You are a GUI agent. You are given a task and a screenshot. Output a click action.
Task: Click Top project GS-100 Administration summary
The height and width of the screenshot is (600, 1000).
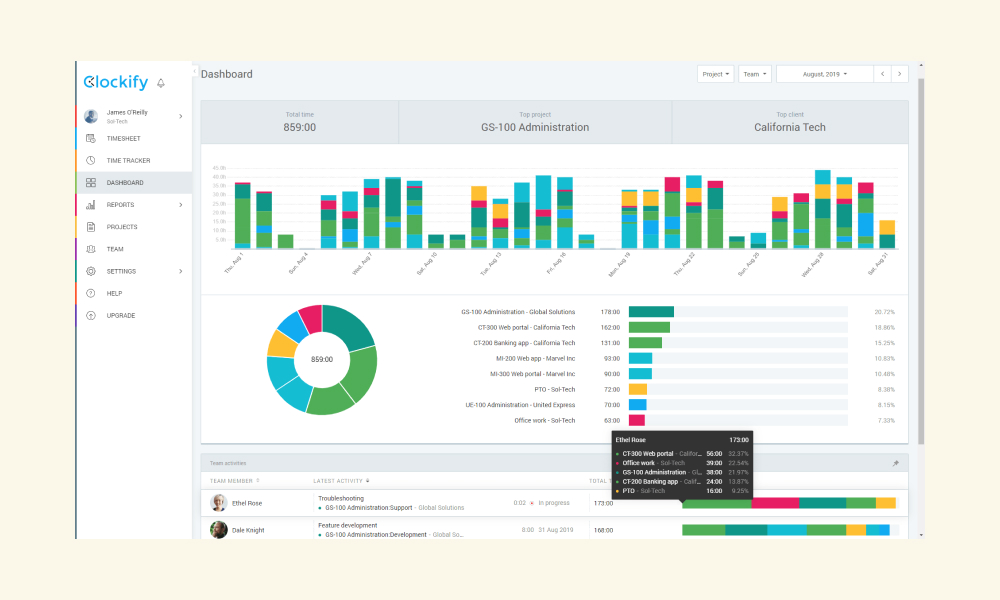click(x=535, y=122)
